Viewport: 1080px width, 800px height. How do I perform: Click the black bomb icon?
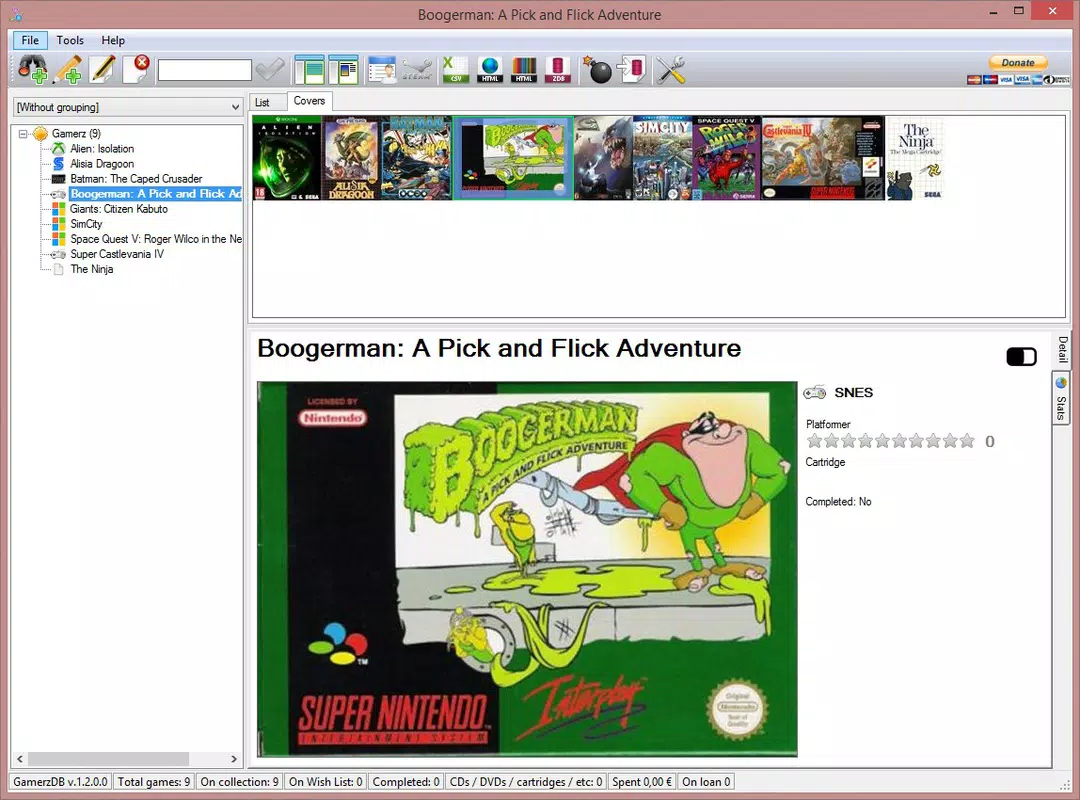coord(597,70)
